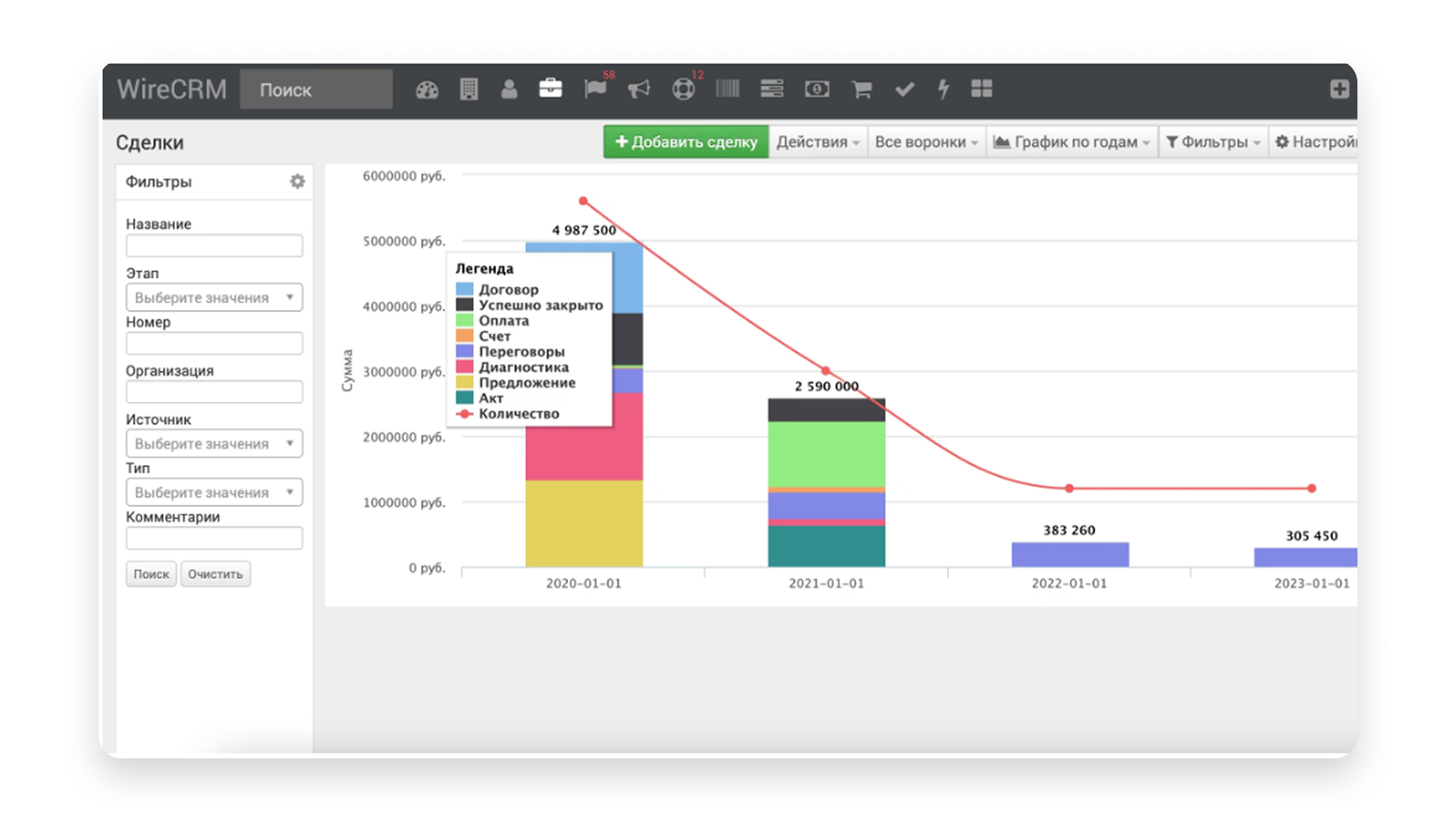Open the contacts person icon

509,89
